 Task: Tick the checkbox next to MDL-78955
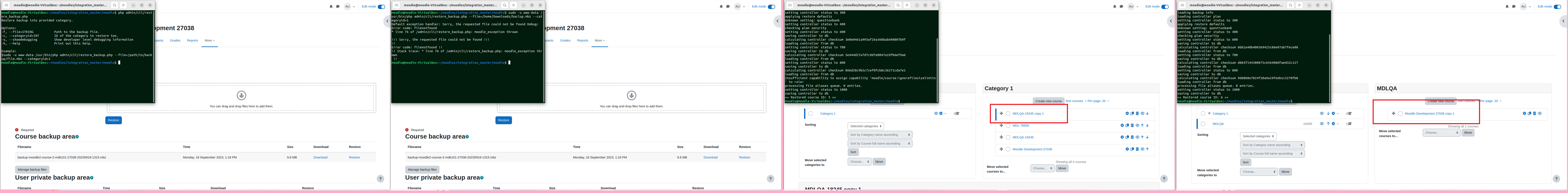coord(1008,125)
